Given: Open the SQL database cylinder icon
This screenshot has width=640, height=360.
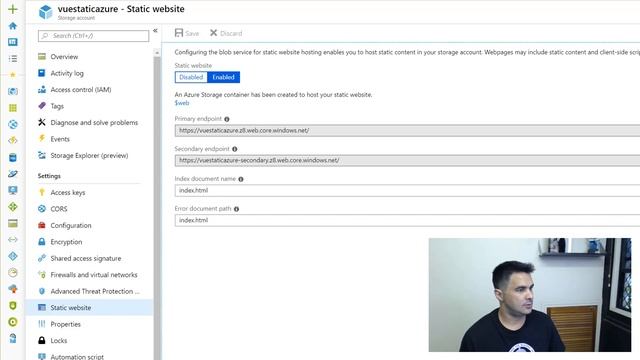Looking at the screenshot, I should (x=13, y=158).
